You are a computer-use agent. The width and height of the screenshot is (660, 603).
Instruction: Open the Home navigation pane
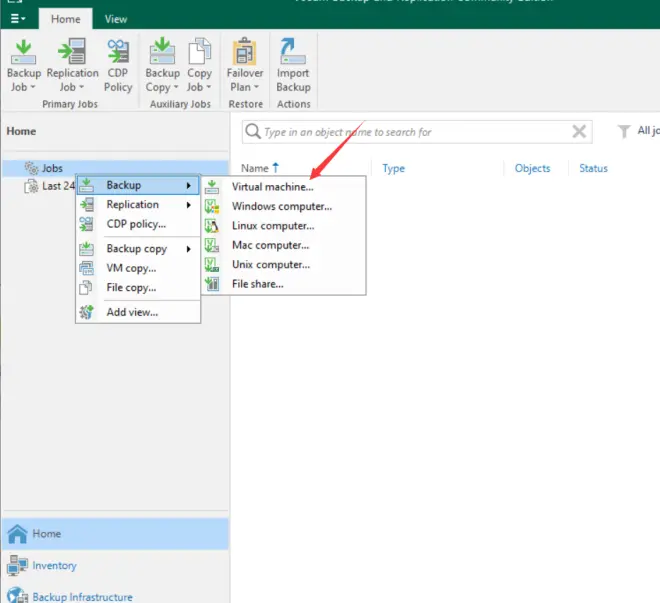pyautogui.click(x=115, y=534)
